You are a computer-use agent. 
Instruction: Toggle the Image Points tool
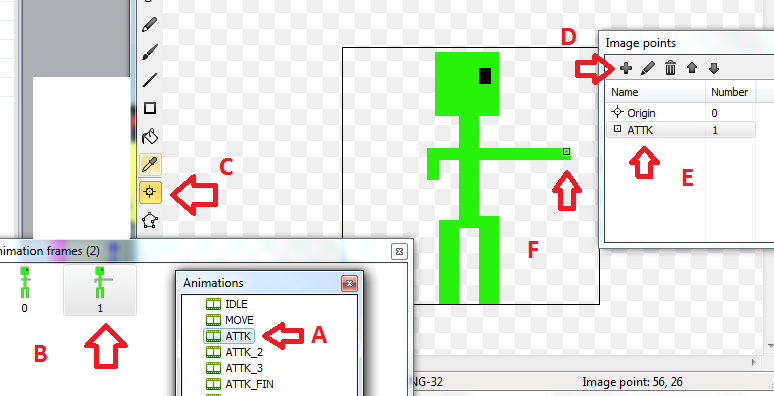(x=150, y=192)
